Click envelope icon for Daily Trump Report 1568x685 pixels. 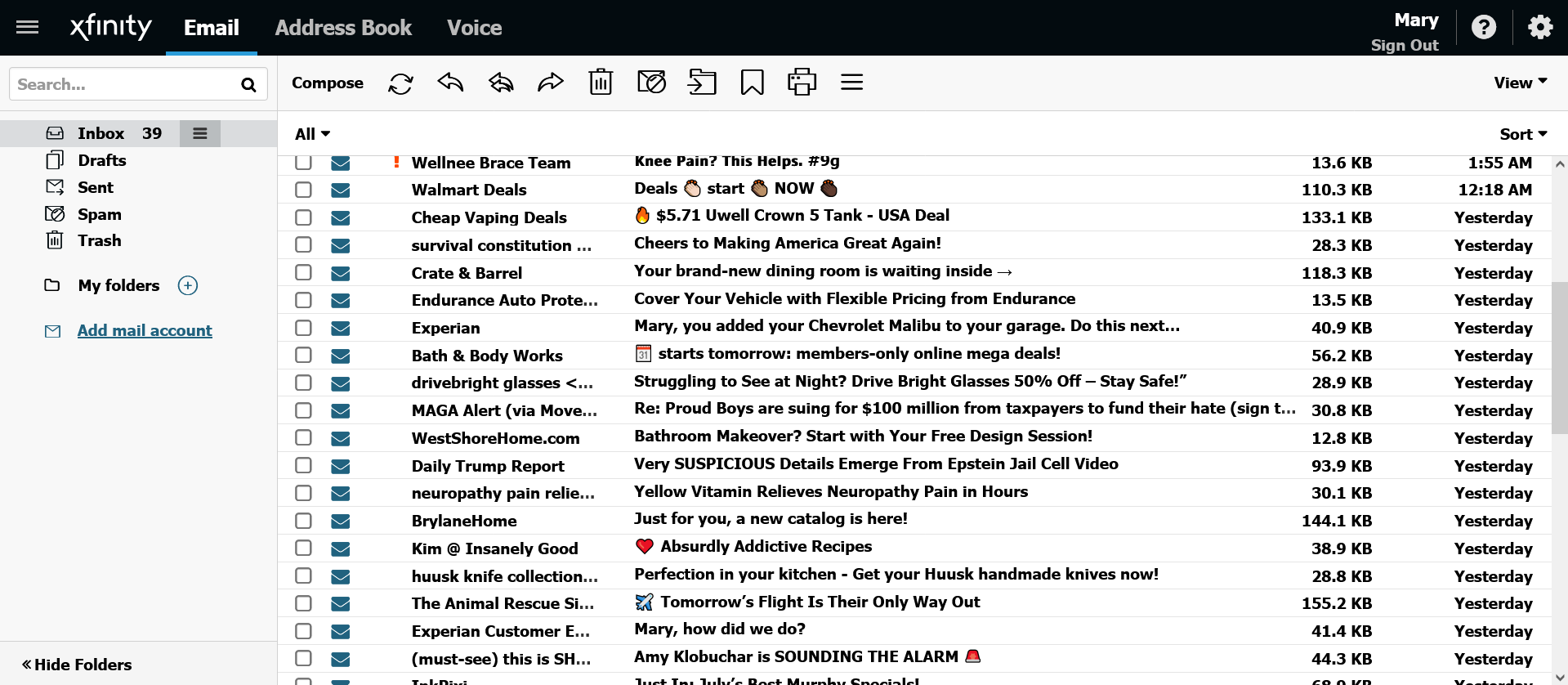click(341, 466)
